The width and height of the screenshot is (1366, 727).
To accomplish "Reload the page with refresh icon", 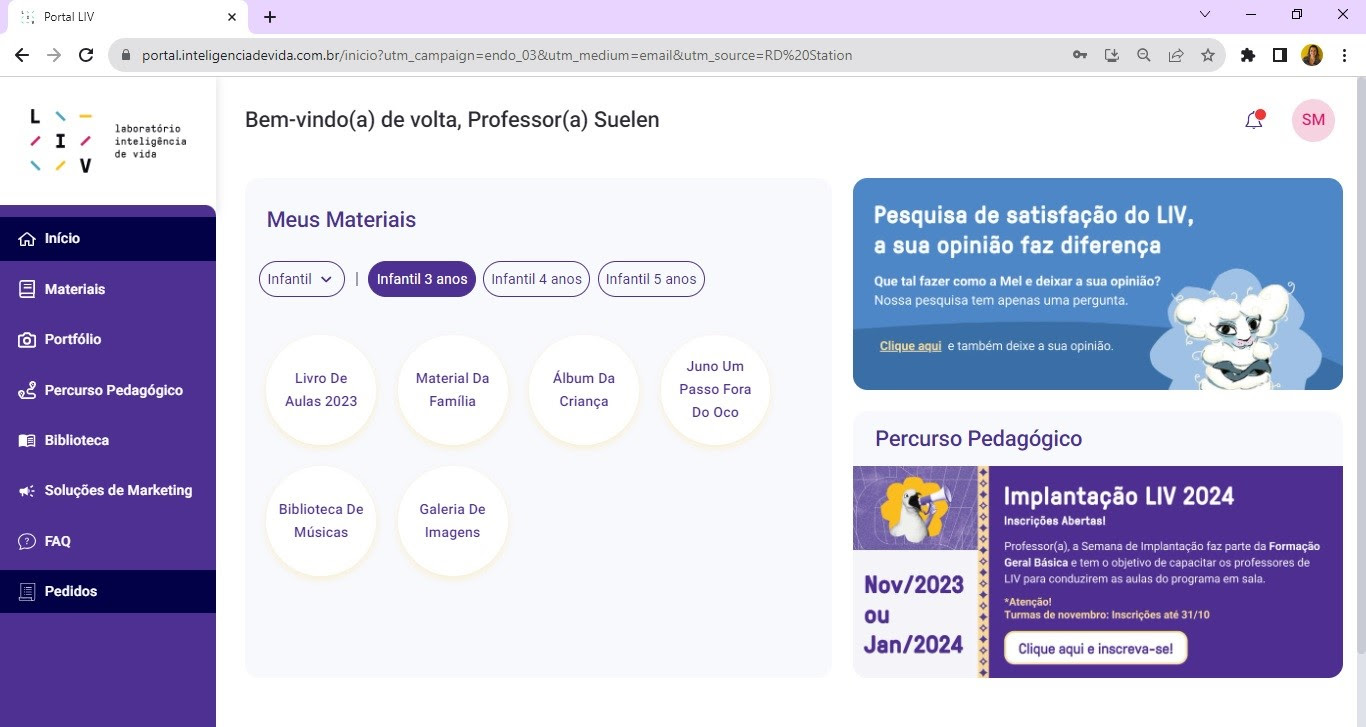I will click(x=86, y=55).
